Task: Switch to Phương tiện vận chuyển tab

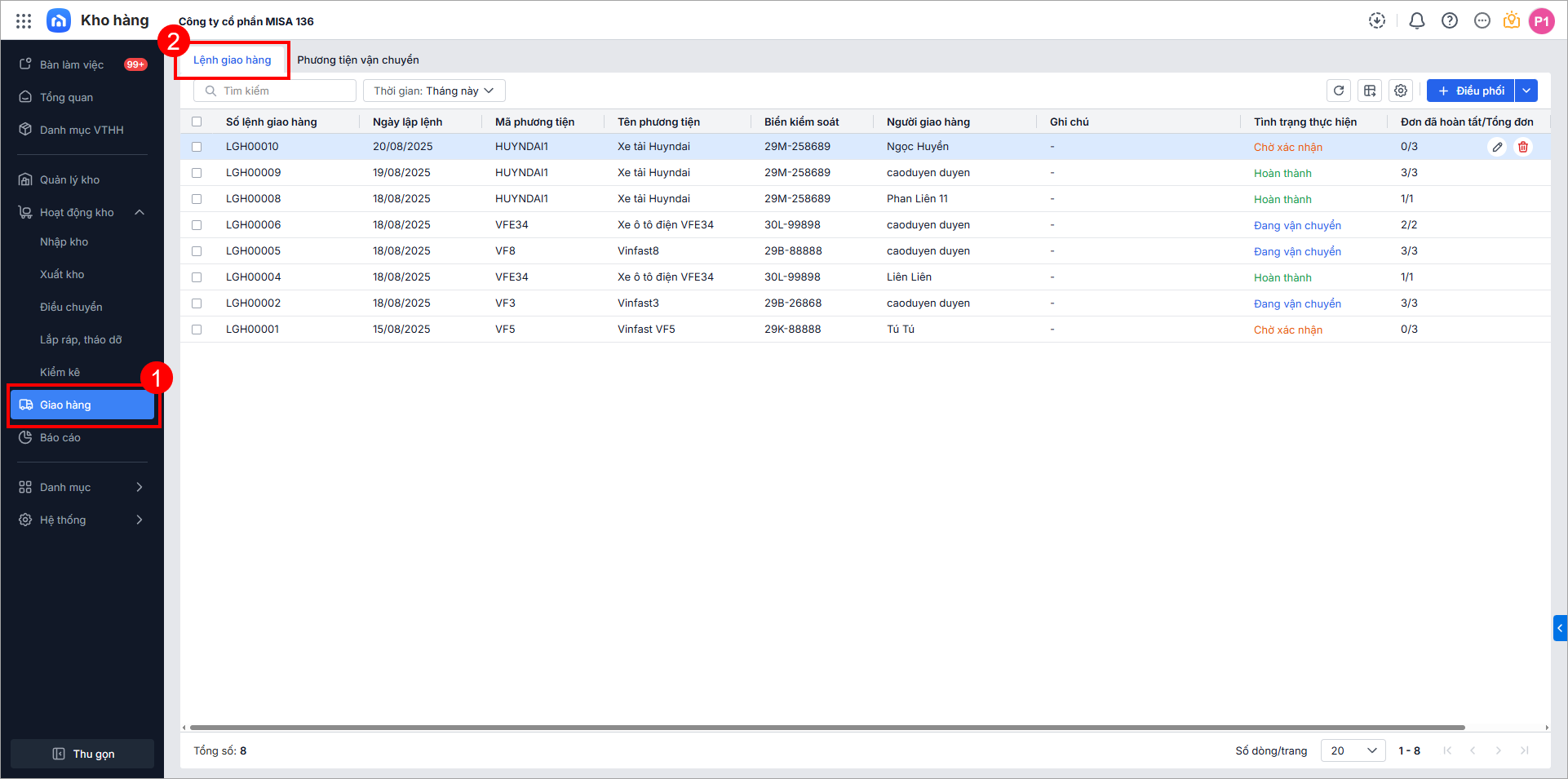Action: [358, 60]
